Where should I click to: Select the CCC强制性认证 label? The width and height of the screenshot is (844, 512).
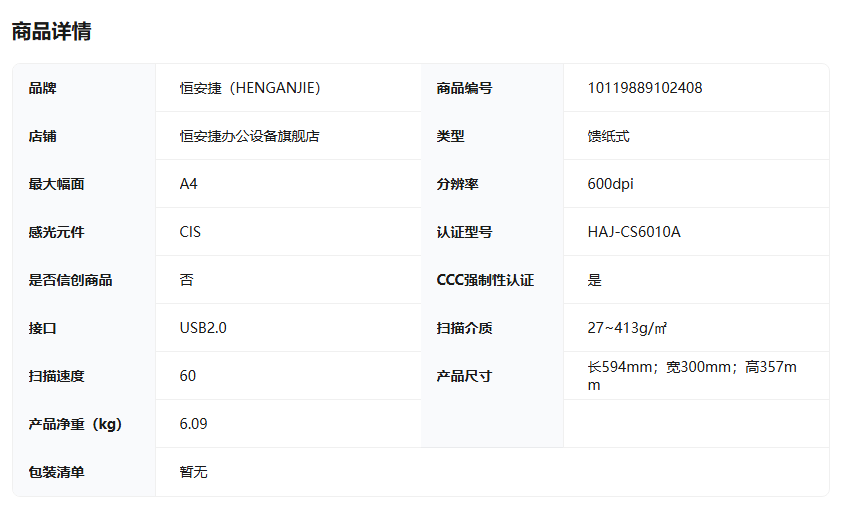pos(485,279)
